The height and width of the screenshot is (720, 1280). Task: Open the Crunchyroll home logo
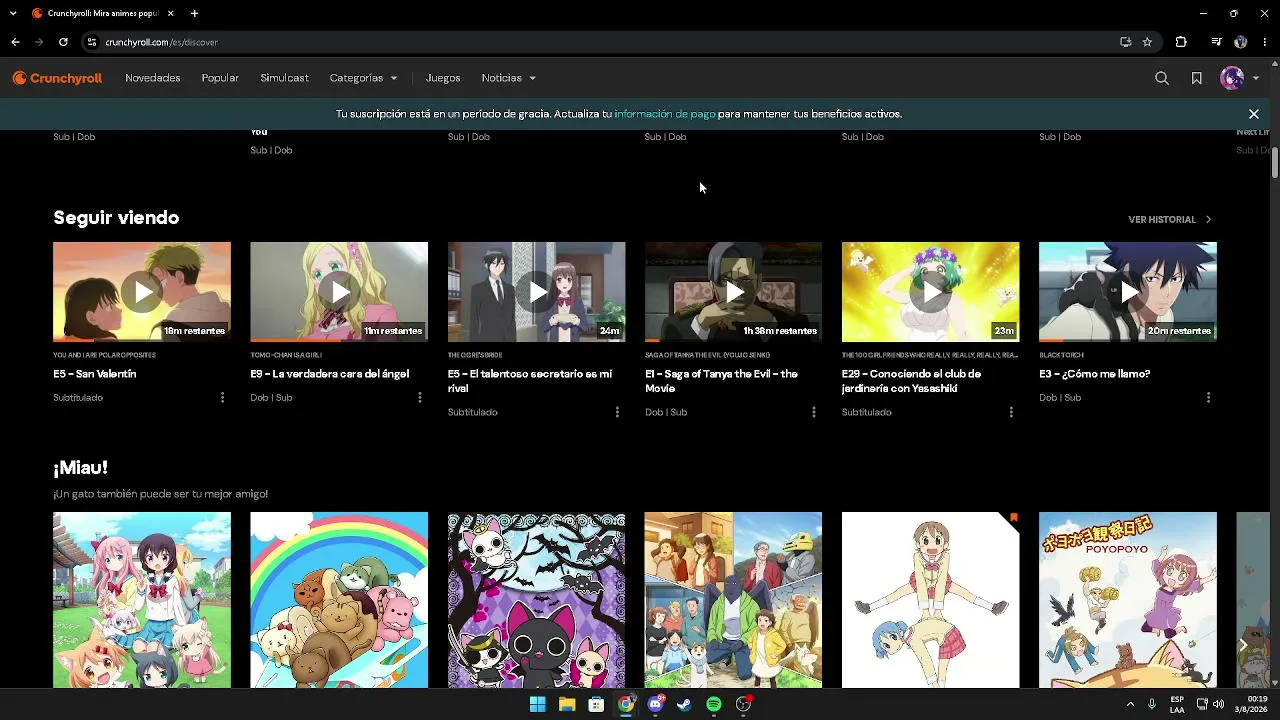point(57,78)
